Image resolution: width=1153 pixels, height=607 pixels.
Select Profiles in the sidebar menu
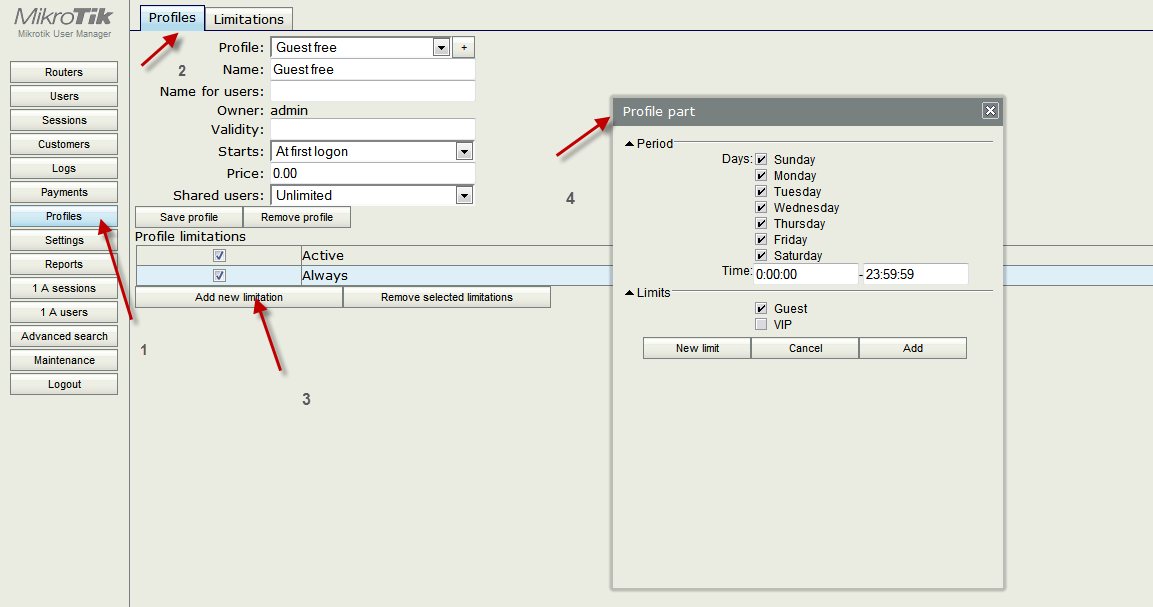tap(64, 216)
